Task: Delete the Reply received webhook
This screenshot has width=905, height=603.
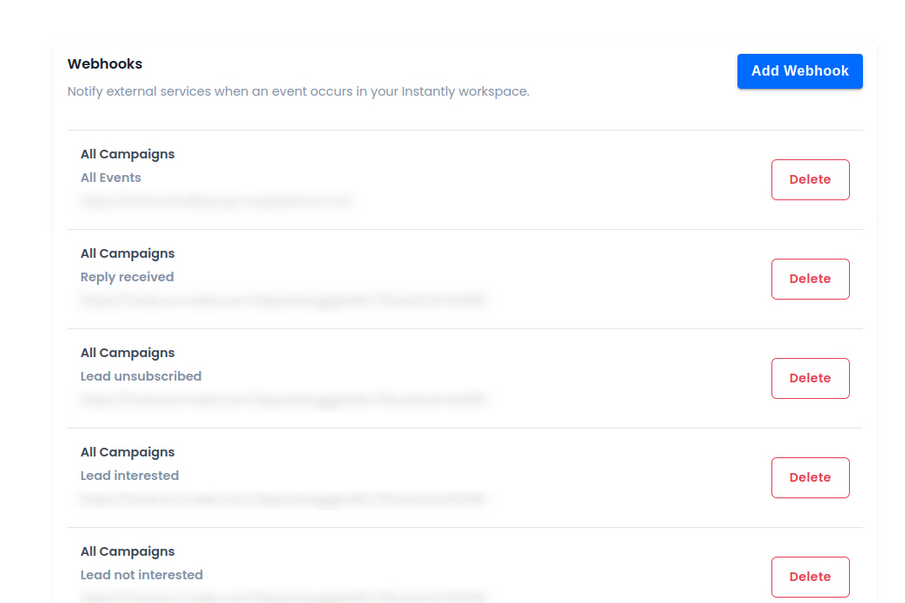Action: 810,279
